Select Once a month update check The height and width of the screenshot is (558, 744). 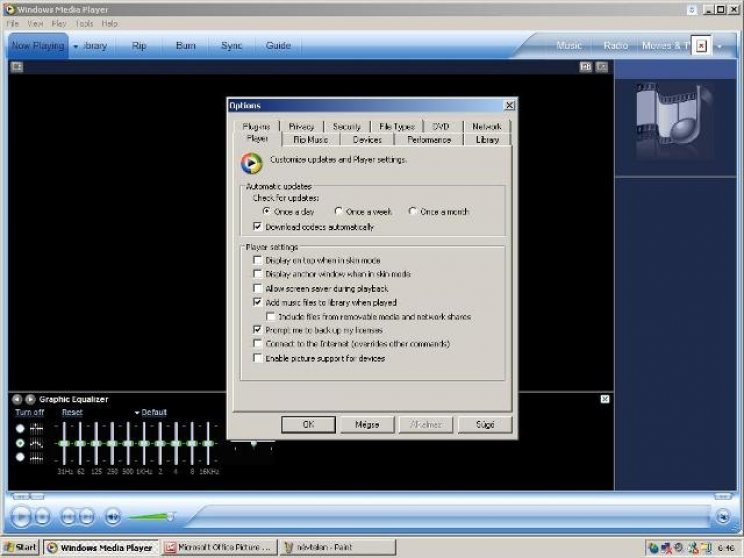(x=413, y=211)
